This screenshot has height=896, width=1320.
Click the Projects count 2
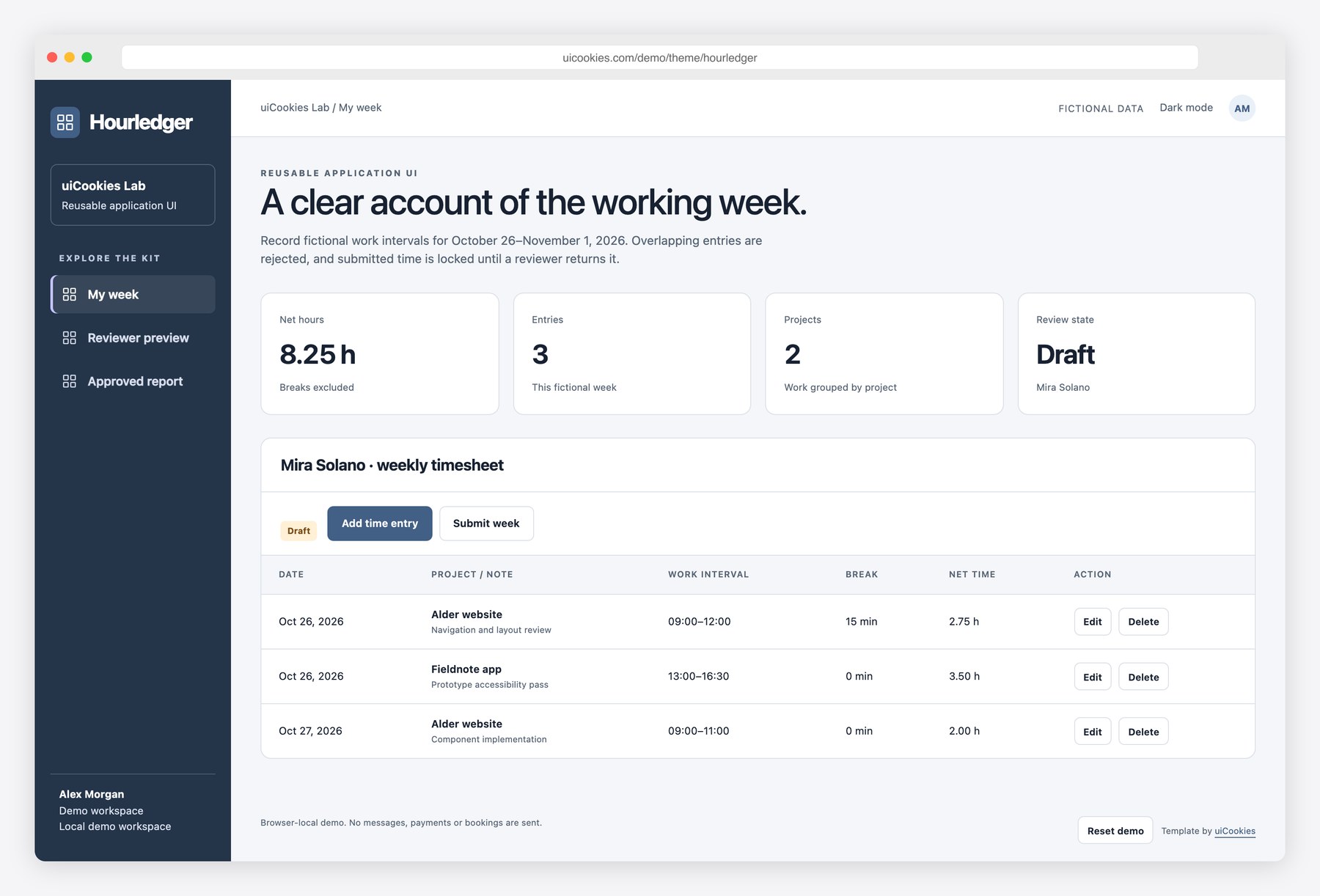pos(793,355)
